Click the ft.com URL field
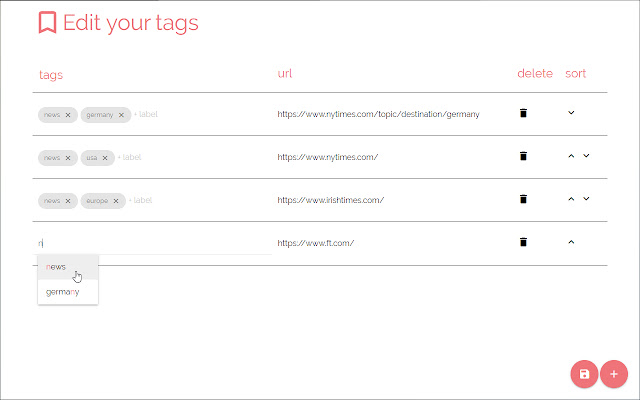 coord(316,243)
